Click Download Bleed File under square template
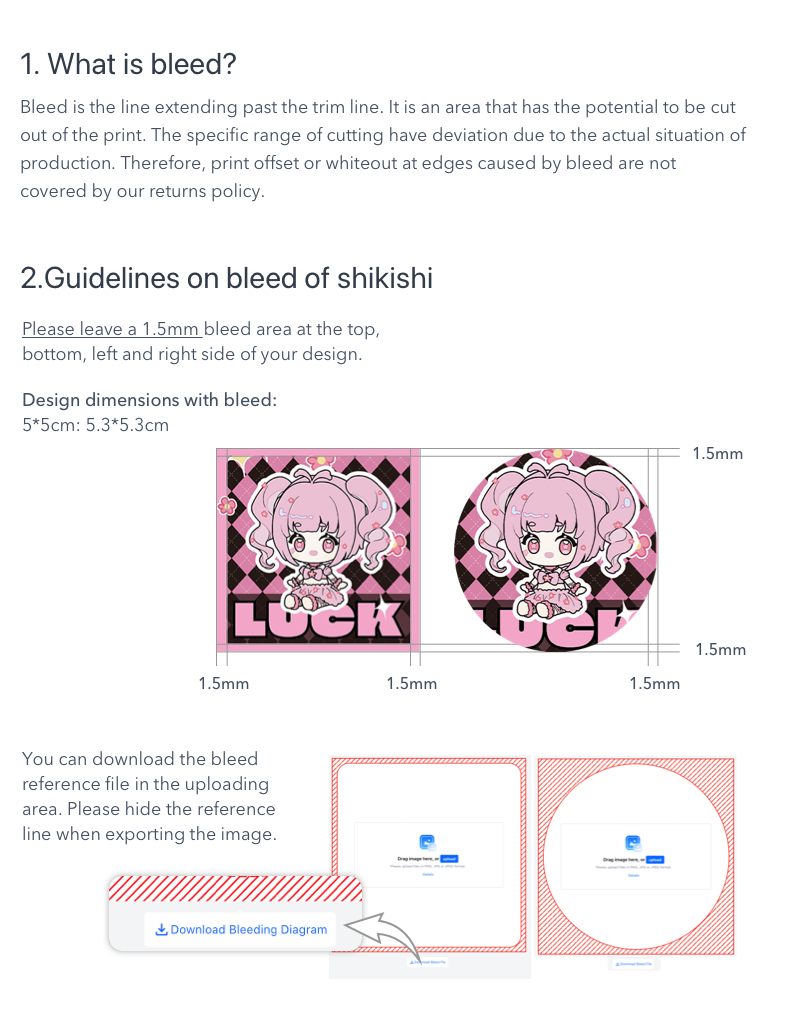Screen dimensions: 790x1012 (428, 962)
